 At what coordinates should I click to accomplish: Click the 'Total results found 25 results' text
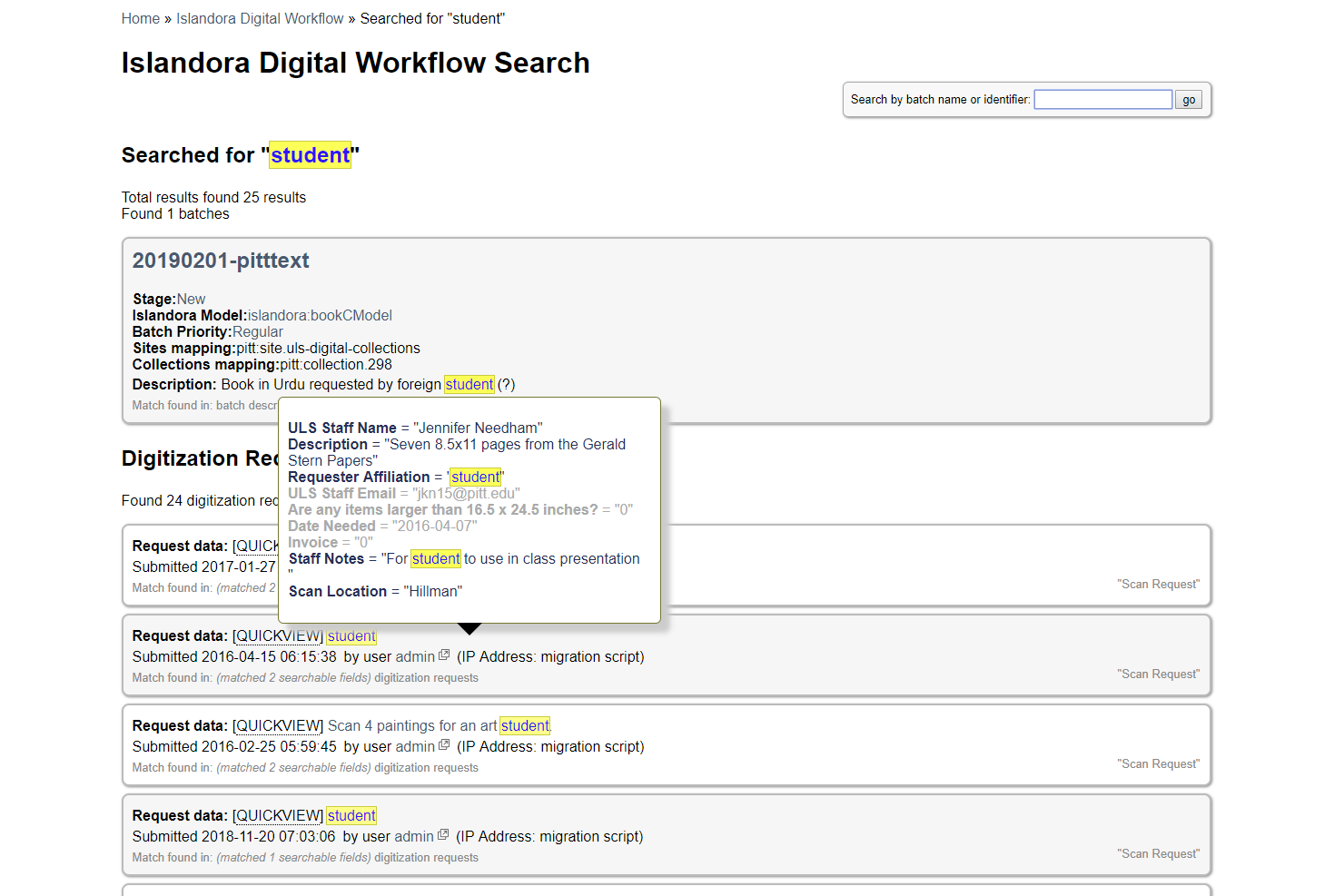pyautogui.click(x=213, y=197)
